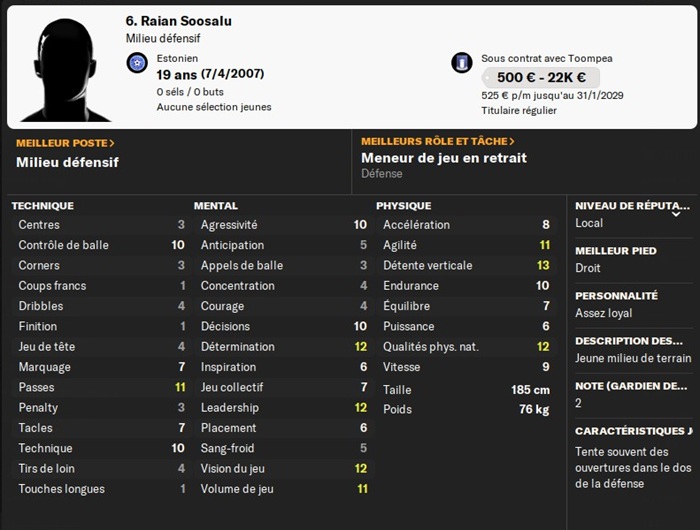The width and height of the screenshot is (700, 530).
Task: Click the Meilleur Pied Droit entry
Action: click(x=588, y=269)
